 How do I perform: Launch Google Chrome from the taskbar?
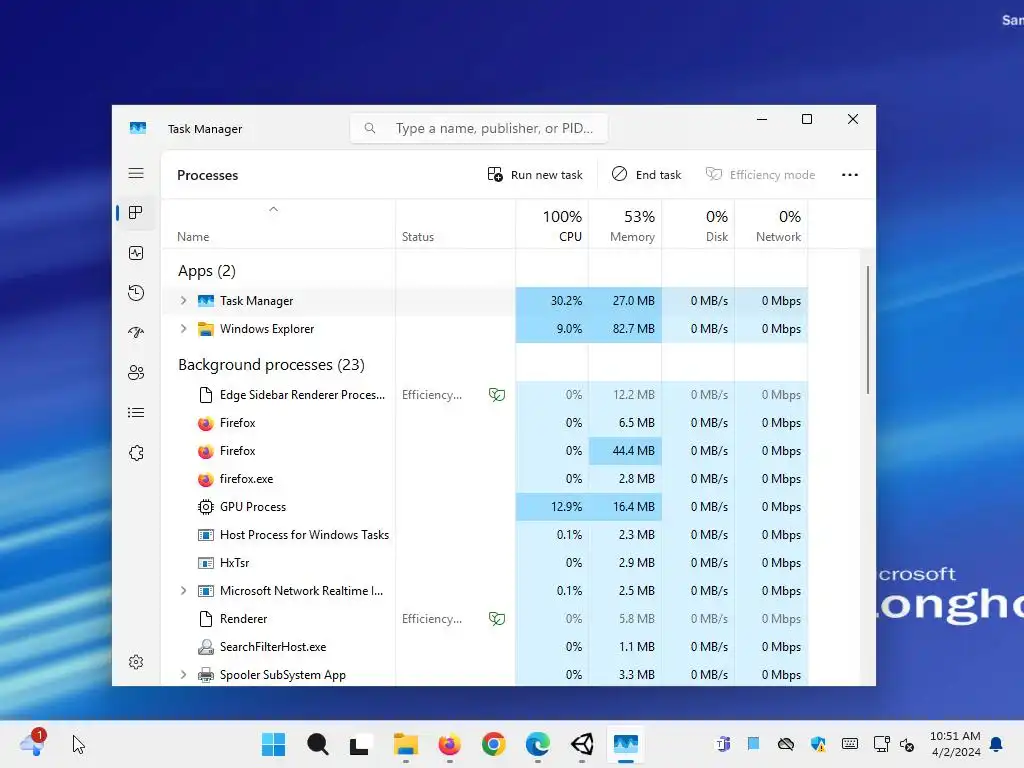pos(494,744)
